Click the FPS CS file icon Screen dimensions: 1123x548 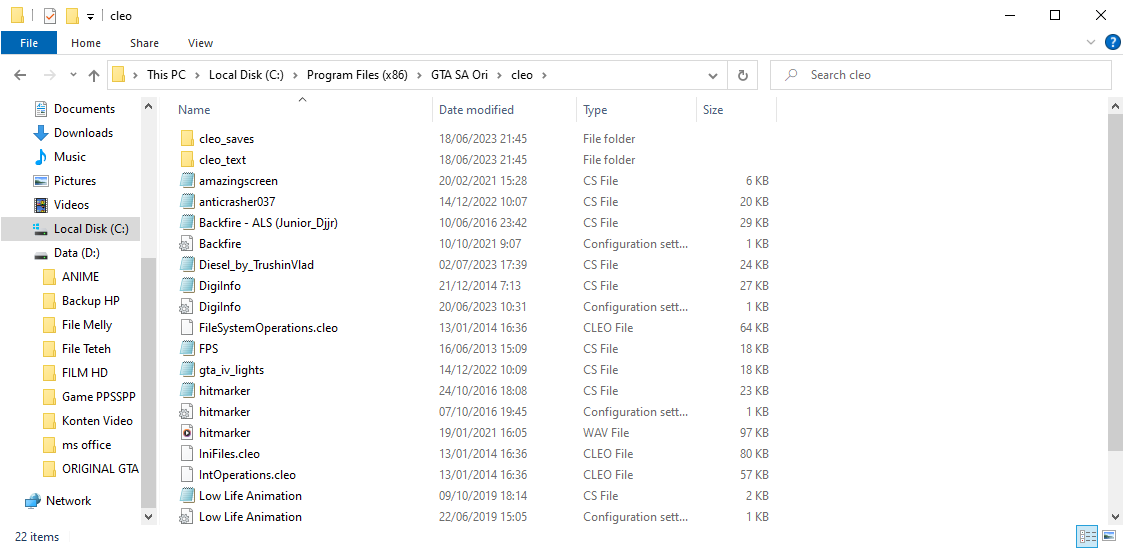[186, 349]
